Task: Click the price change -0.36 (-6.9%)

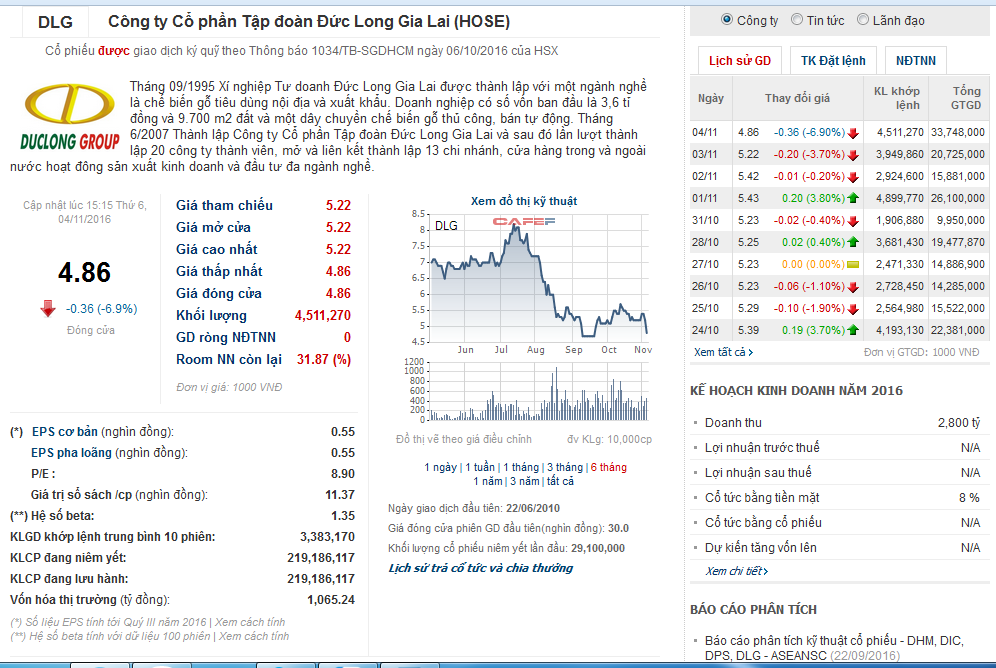Action: pos(102,309)
